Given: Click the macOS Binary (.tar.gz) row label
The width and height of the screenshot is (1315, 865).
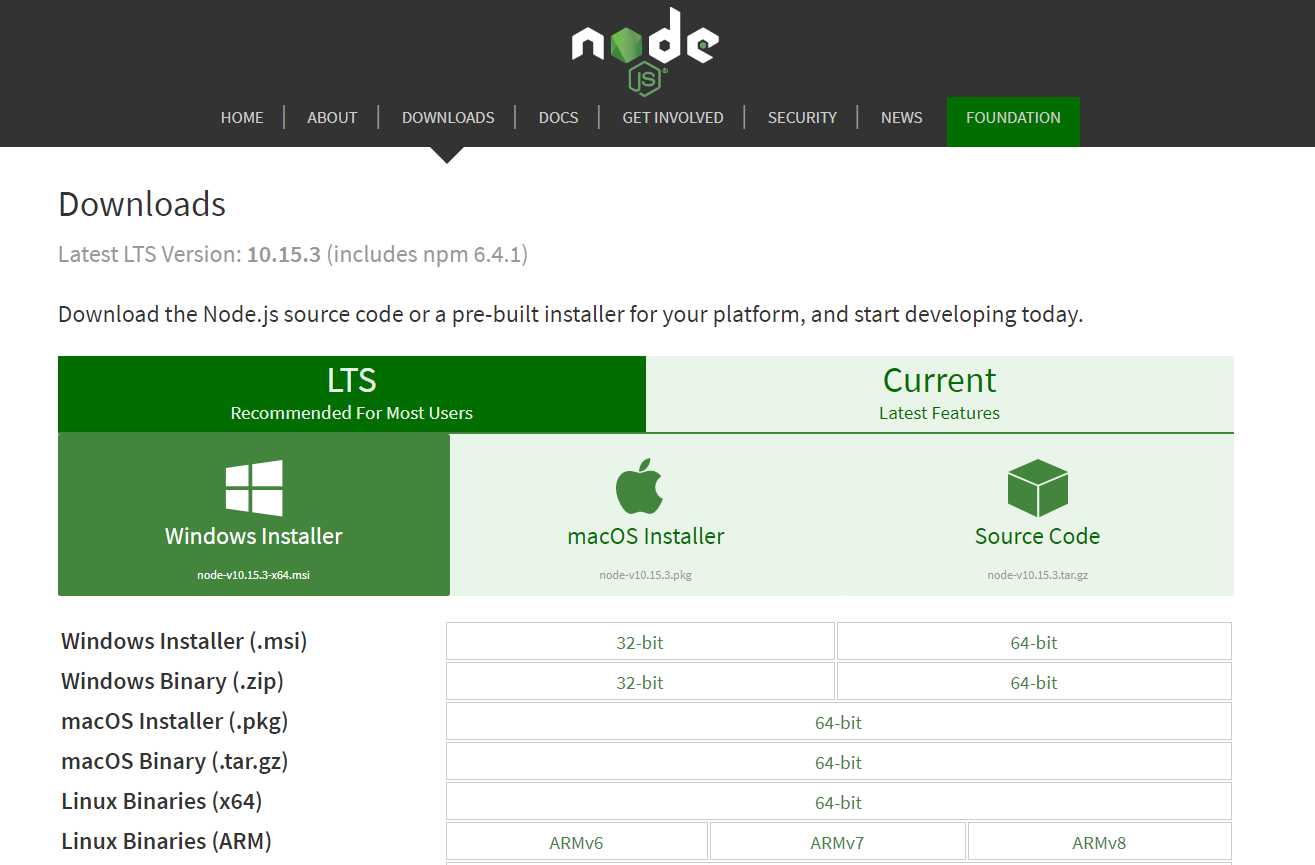Looking at the screenshot, I should pyautogui.click(x=175, y=761).
